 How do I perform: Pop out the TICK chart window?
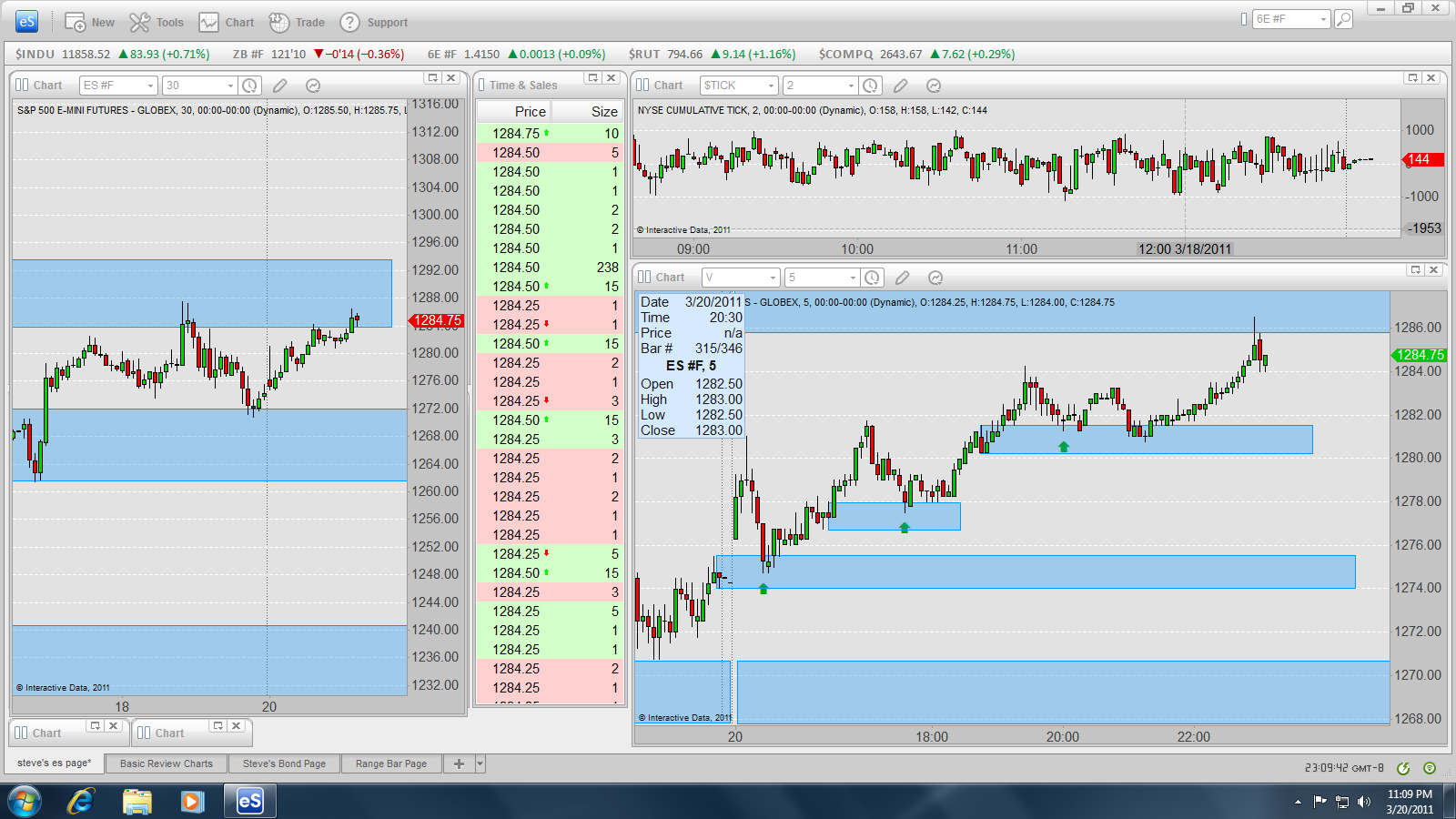[1413, 78]
